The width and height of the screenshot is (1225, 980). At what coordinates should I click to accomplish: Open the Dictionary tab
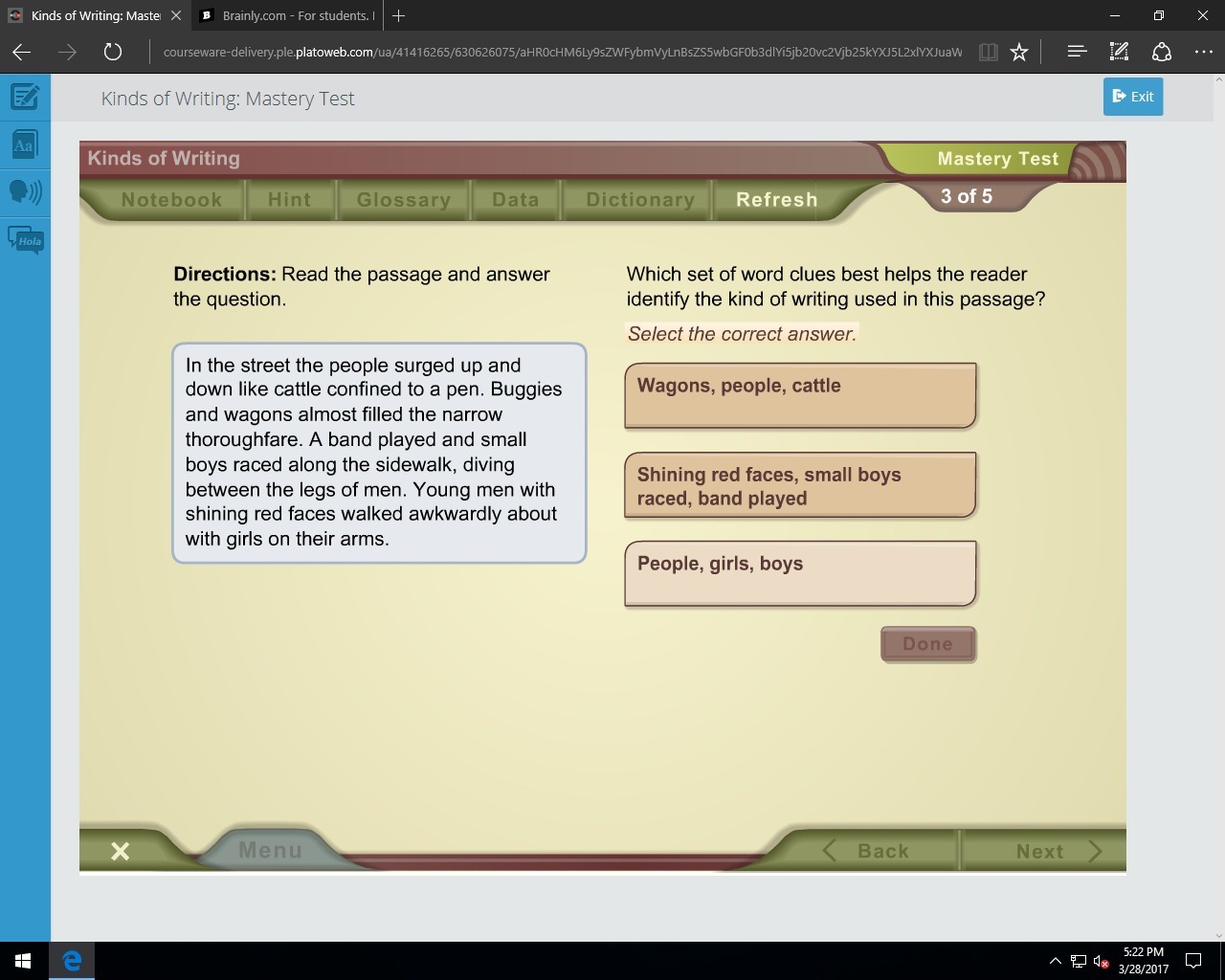[x=640, y=200]
